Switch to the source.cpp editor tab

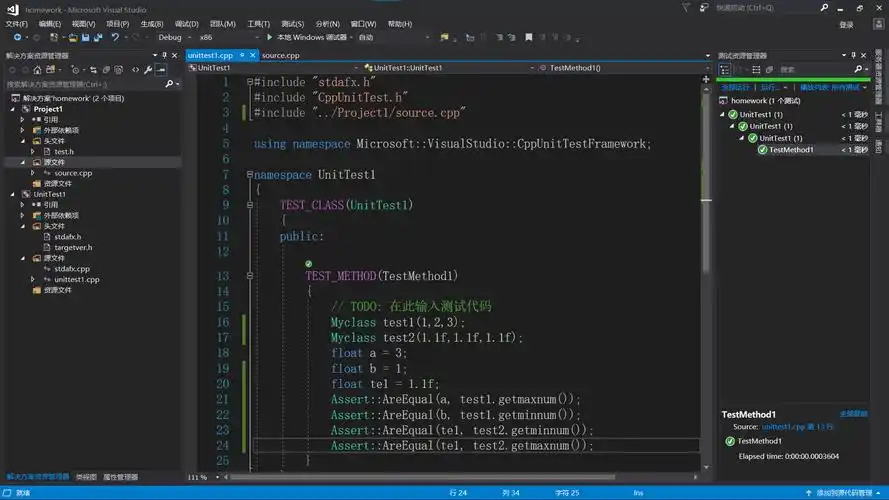[280, 55]
